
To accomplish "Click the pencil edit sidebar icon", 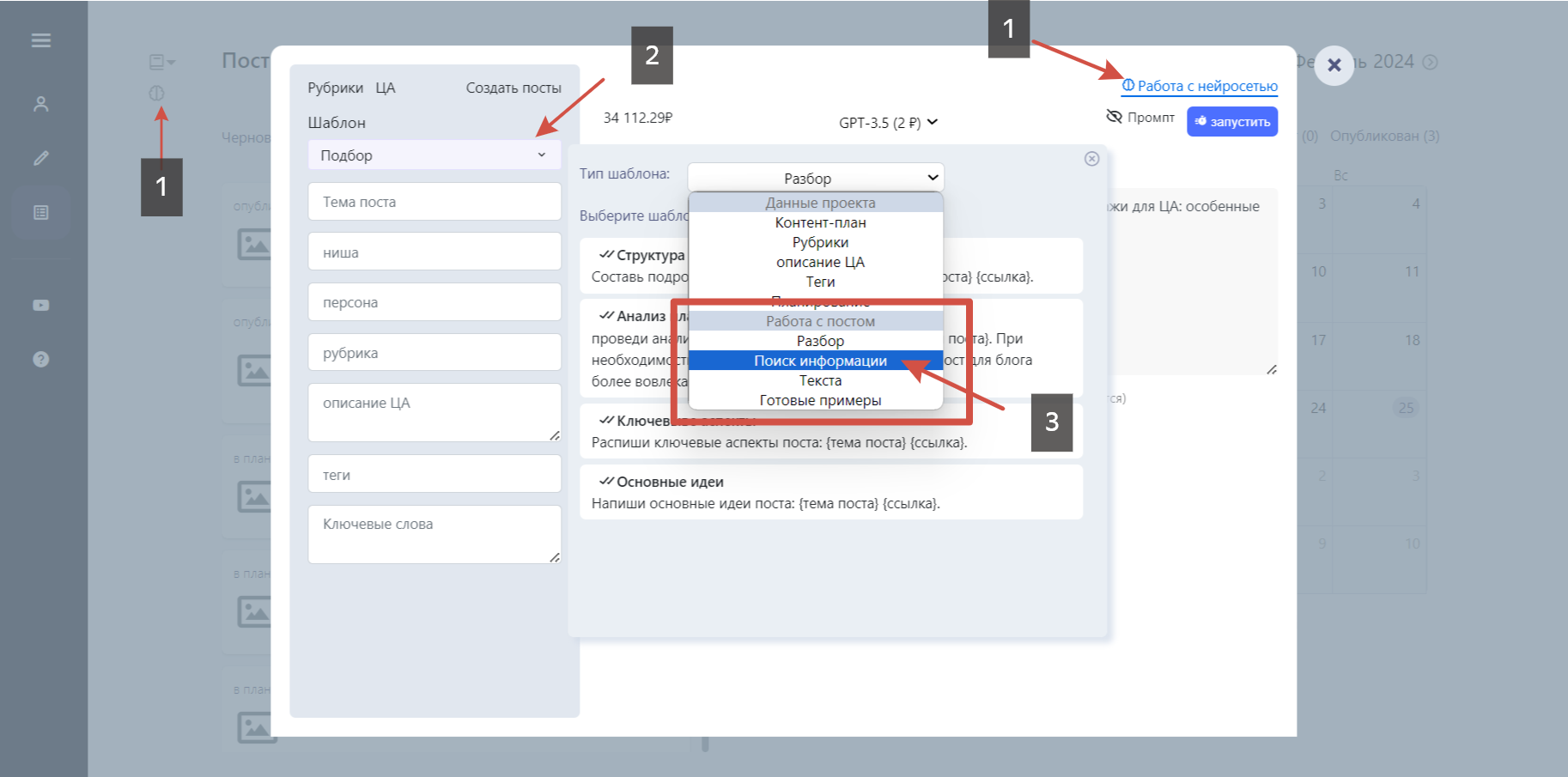I will [x=40, y=158].
